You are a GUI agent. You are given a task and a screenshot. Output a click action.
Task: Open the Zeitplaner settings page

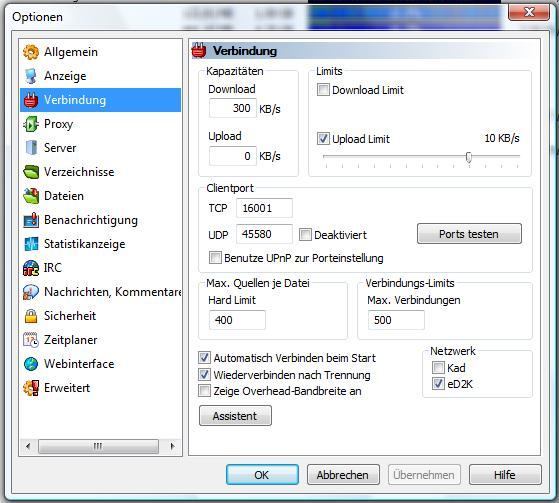click(101, 340)
